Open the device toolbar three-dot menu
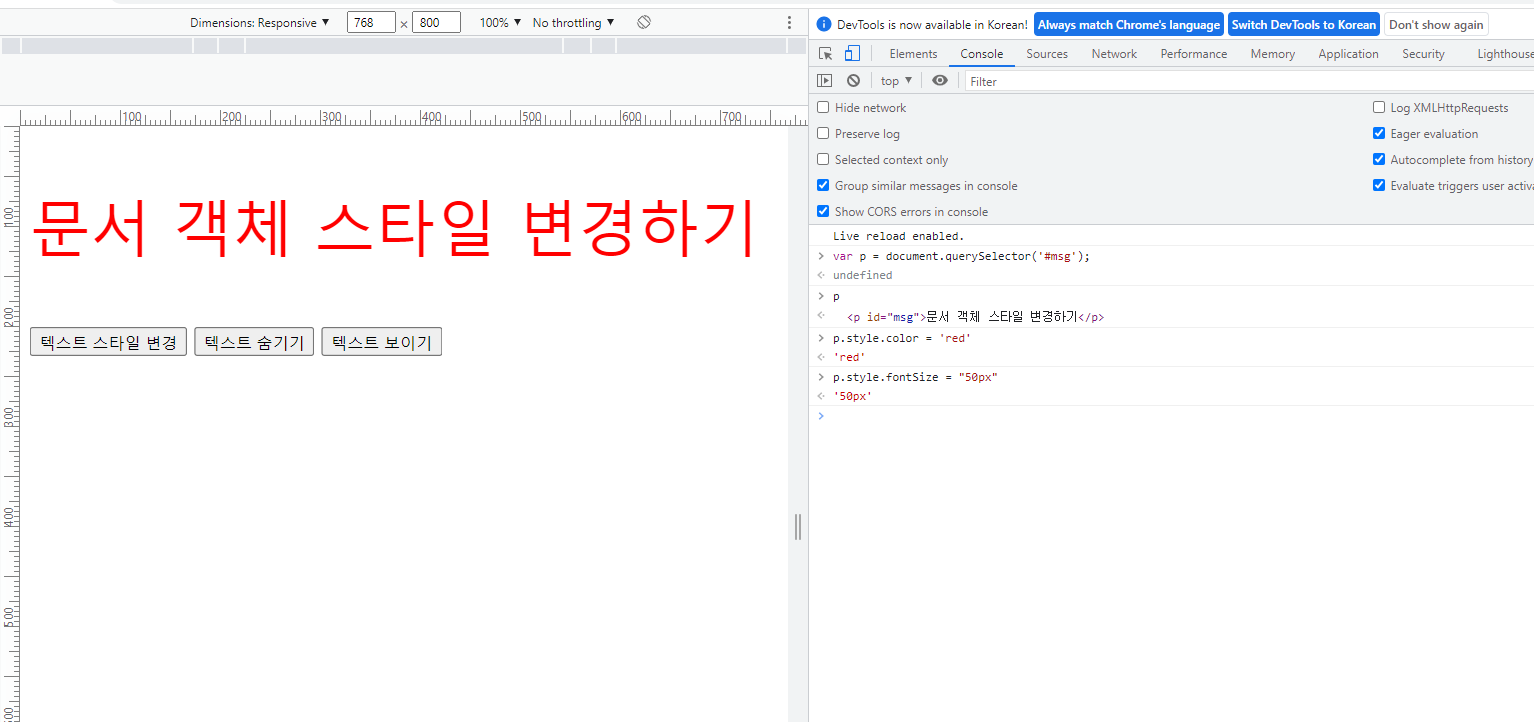1534x722 pixels. (789, 22)
